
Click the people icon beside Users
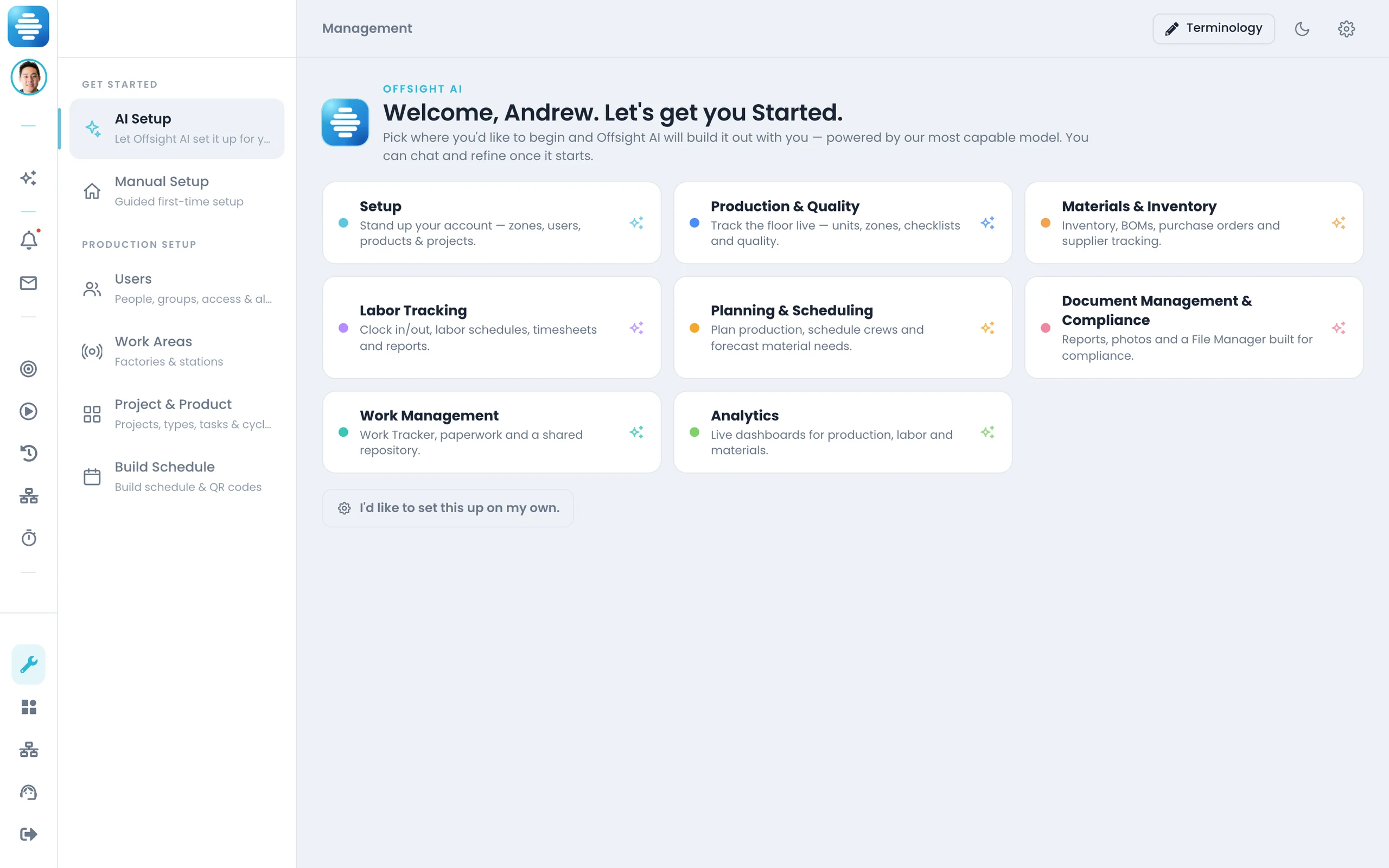[x=92, y=289]
